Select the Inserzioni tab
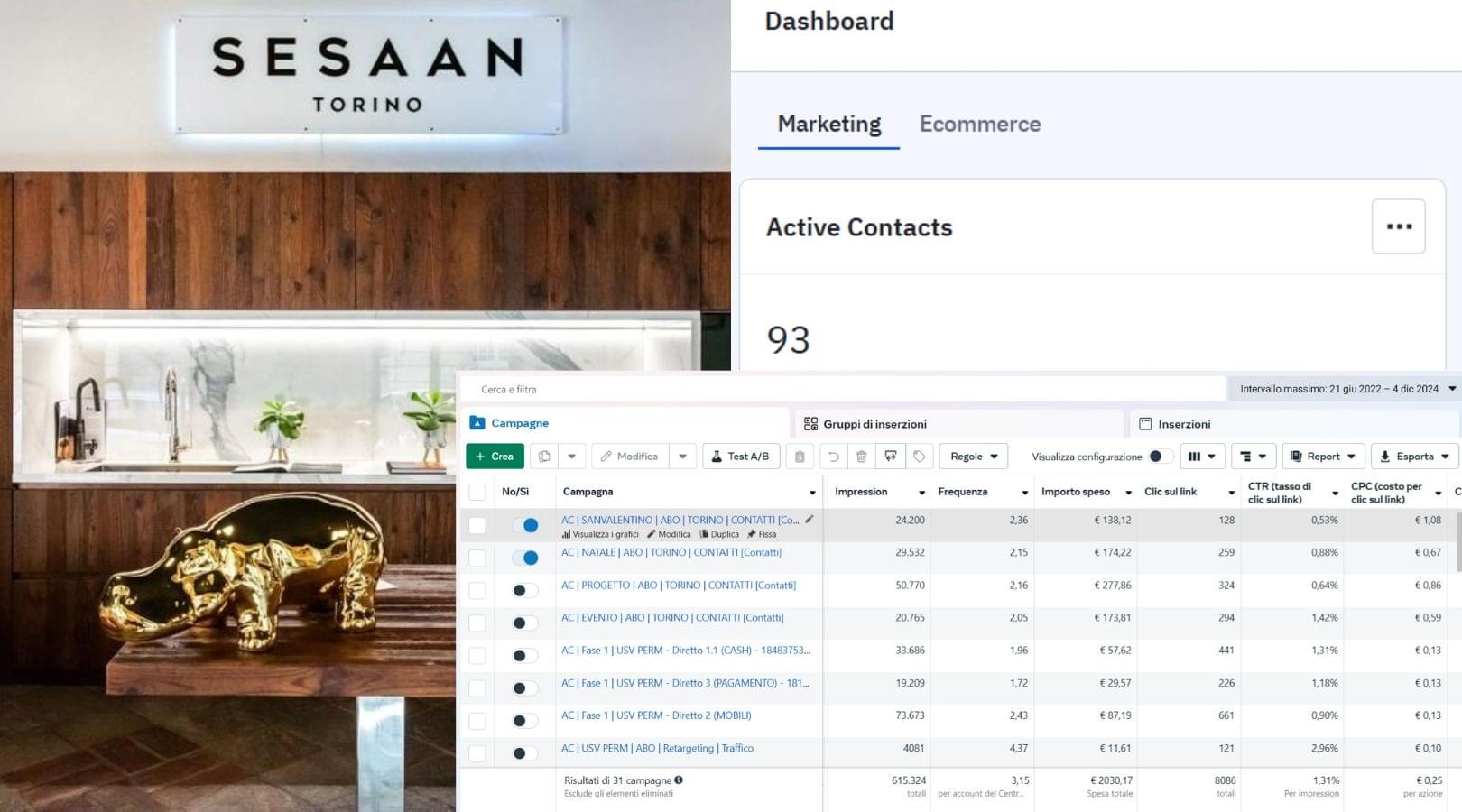 [x=1295, y=424]
